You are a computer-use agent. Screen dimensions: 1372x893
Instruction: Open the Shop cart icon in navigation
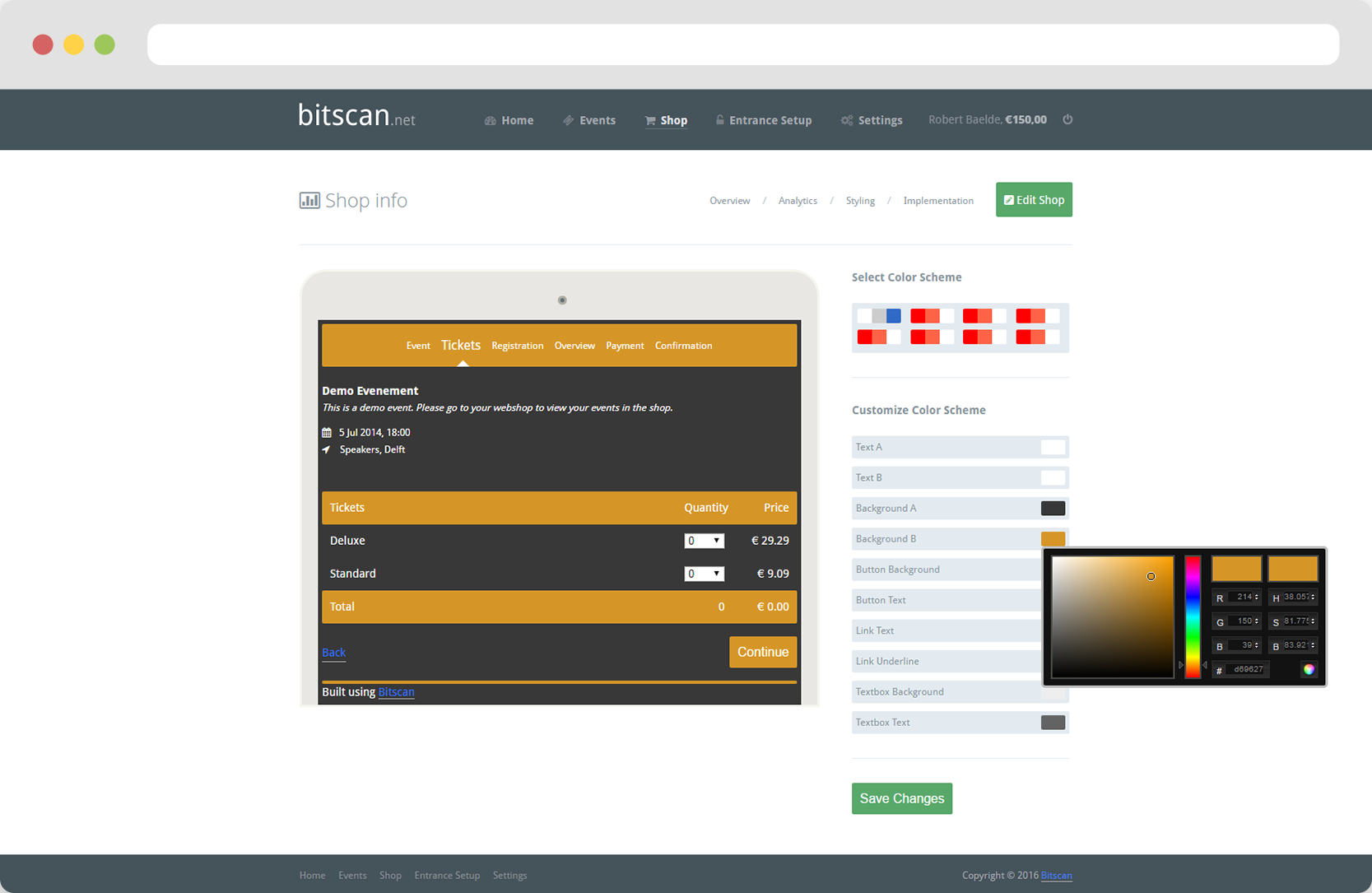(649, 120)
